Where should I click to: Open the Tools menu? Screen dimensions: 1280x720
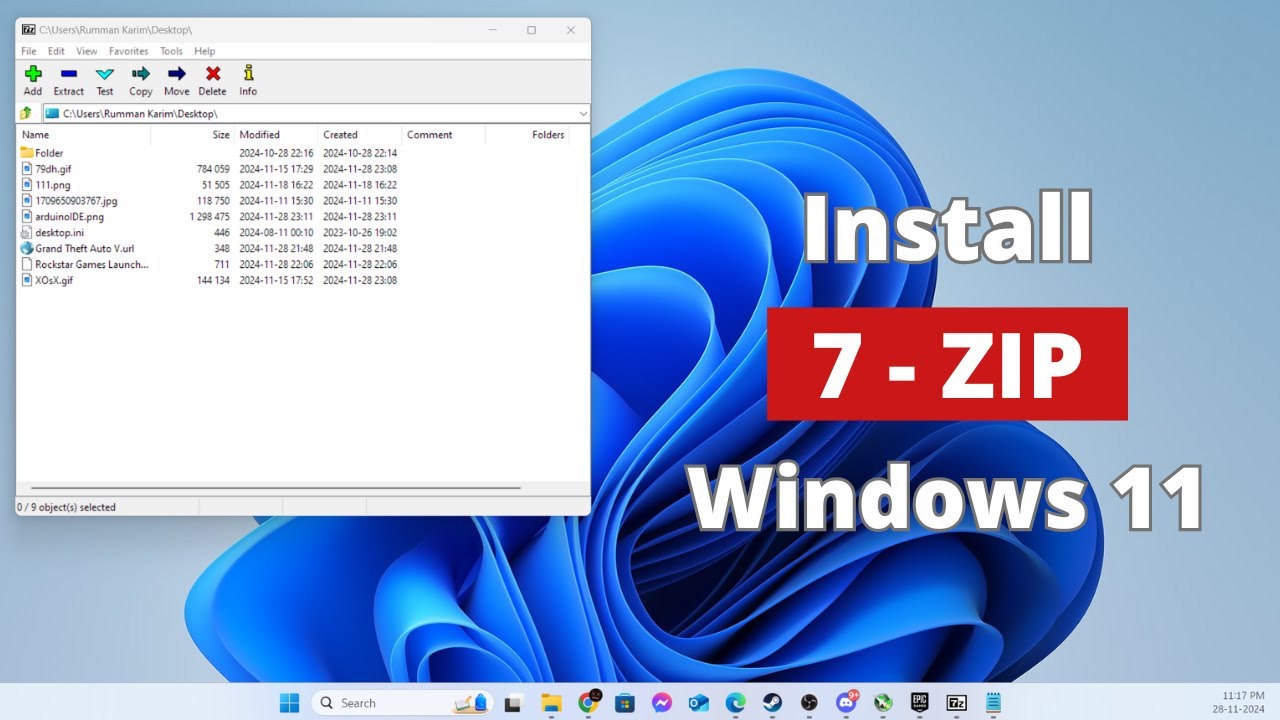click(x=171, y=51)
